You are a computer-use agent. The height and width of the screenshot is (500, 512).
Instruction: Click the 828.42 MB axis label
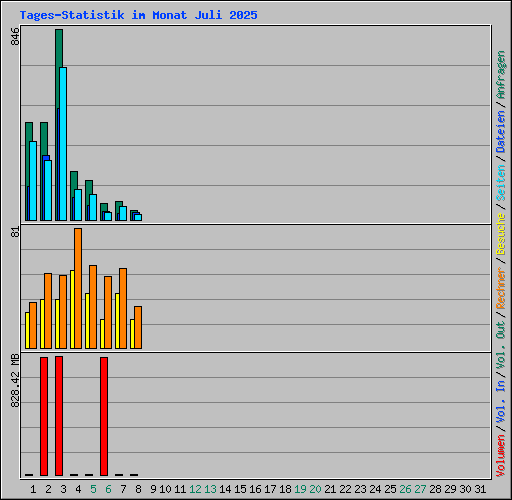(15, 380)
